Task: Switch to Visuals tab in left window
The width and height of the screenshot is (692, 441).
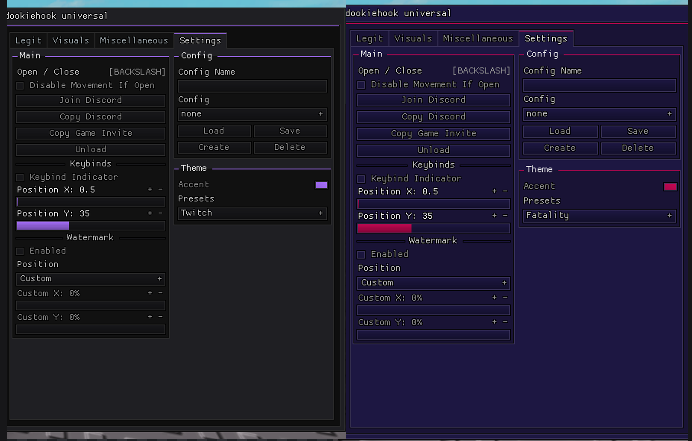Action: click(x=71, y=41)
